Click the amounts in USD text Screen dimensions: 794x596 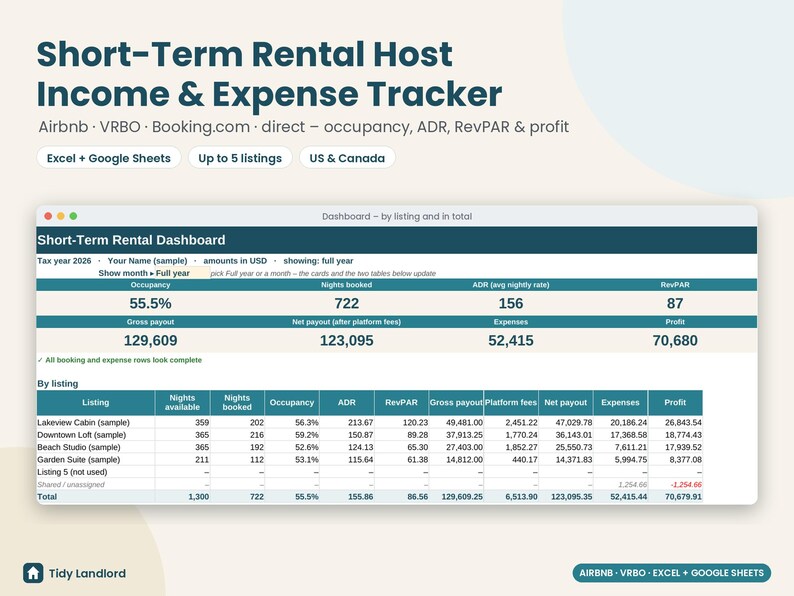pos(235,261)
